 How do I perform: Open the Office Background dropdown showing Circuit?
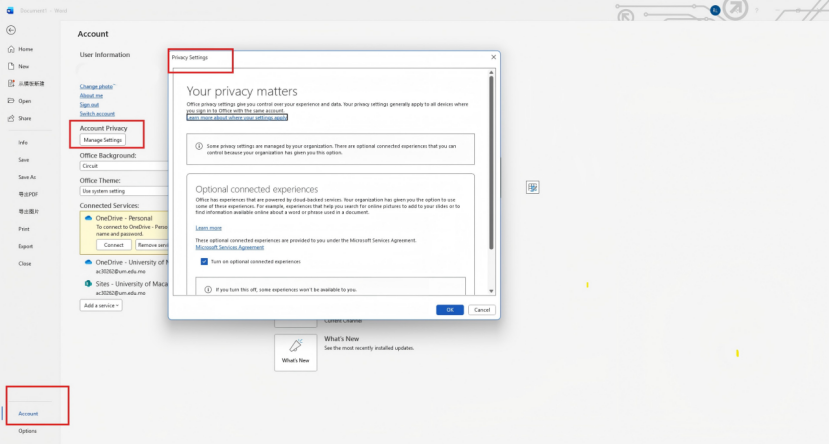coord(124,166)
